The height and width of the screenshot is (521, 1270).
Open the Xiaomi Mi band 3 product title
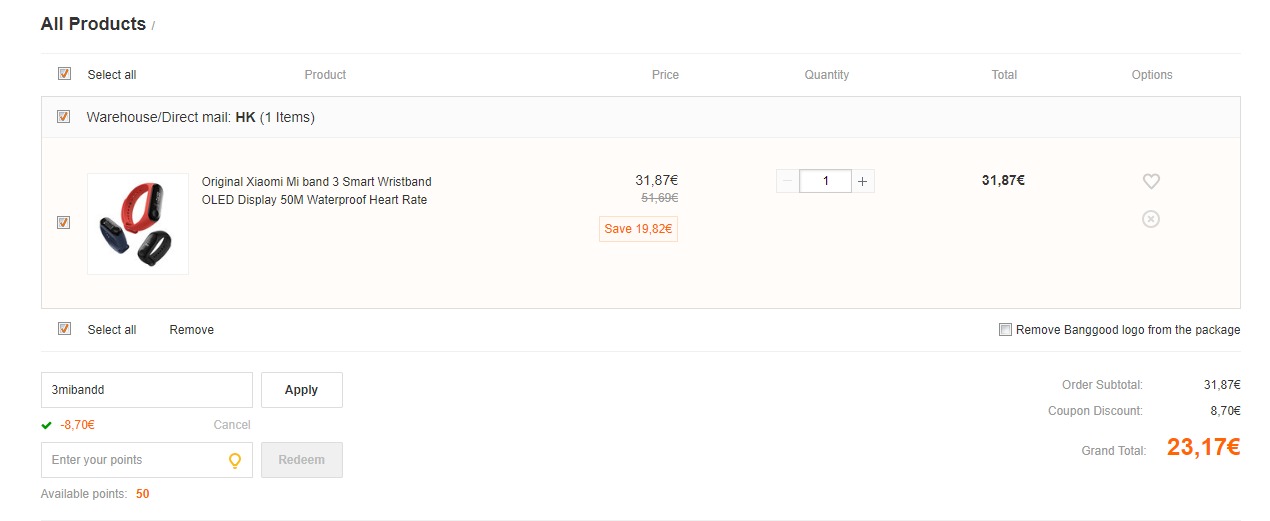coord(317,191)
